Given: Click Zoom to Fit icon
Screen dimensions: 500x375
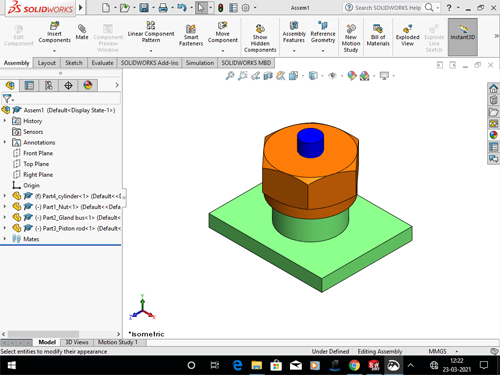Looking at the screenshot, I should 230,76.
